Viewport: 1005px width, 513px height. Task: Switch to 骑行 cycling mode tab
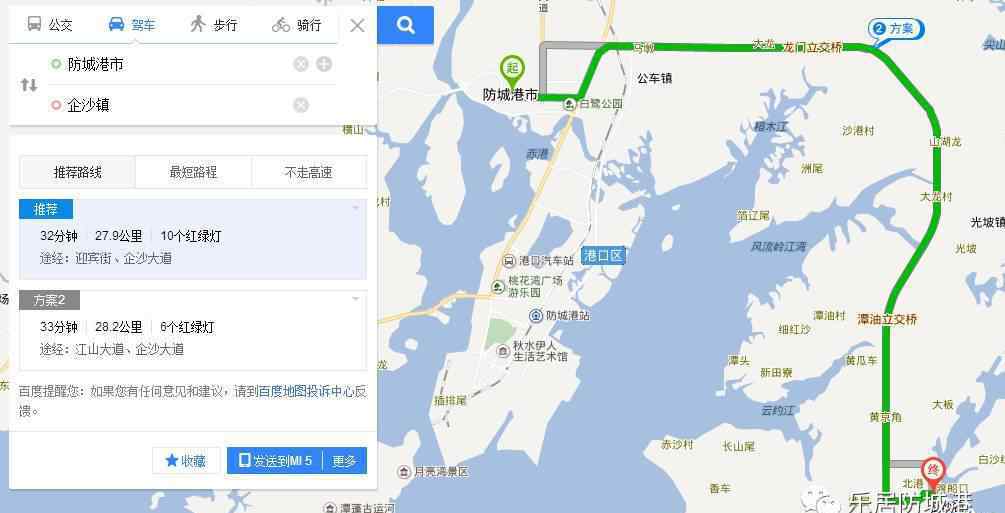[297, 25]
